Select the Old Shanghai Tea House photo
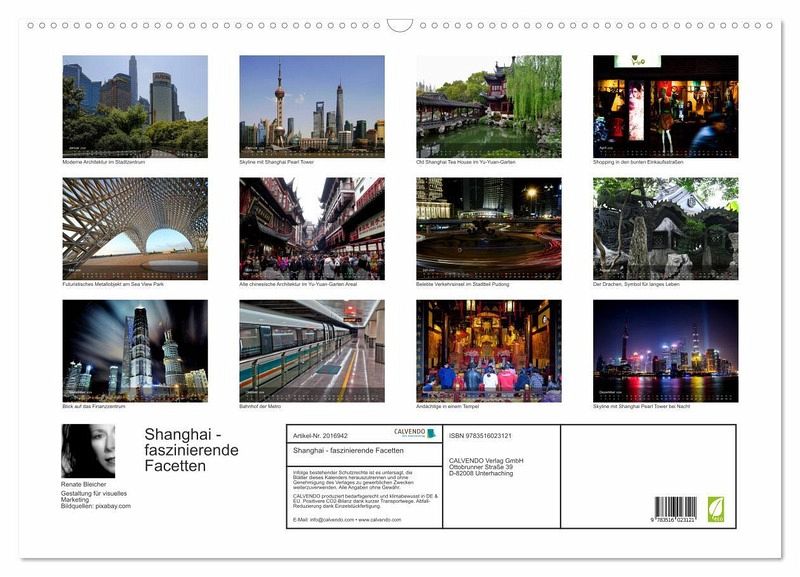The height and width of the screenshot is (577, 800). click(489, 105)
